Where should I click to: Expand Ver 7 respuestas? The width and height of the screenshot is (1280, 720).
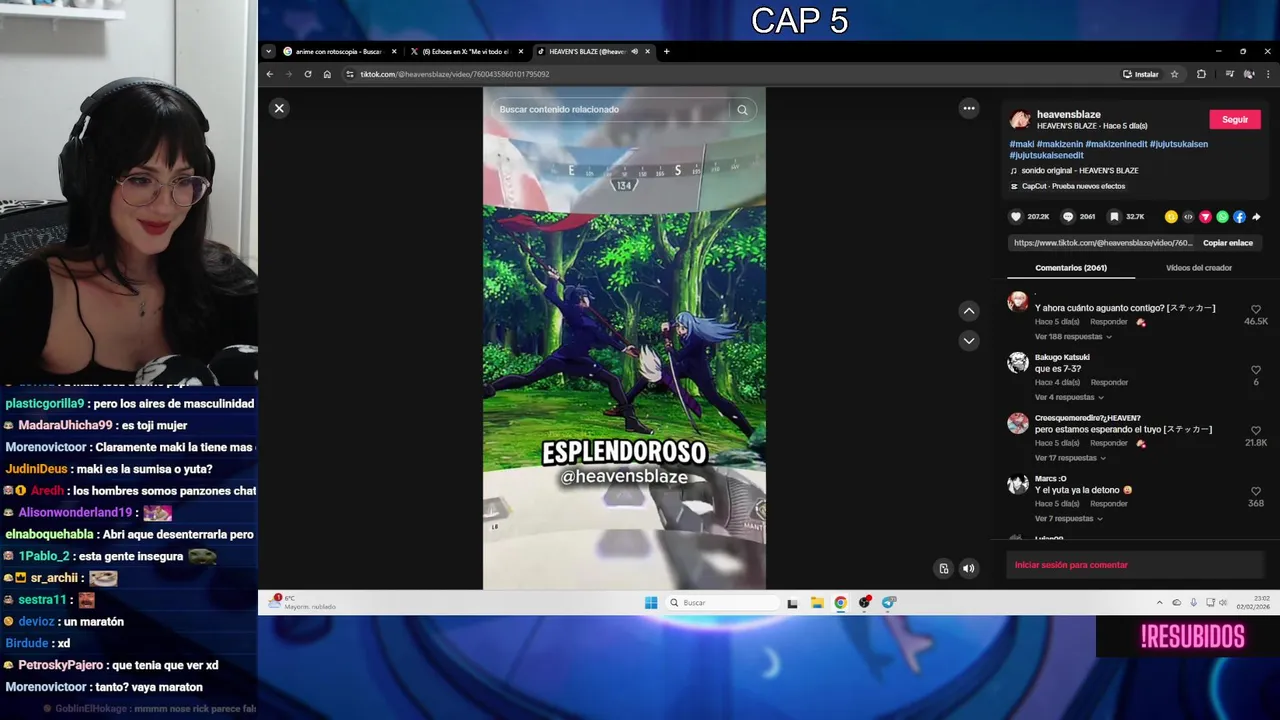(x=1068, y=519)
